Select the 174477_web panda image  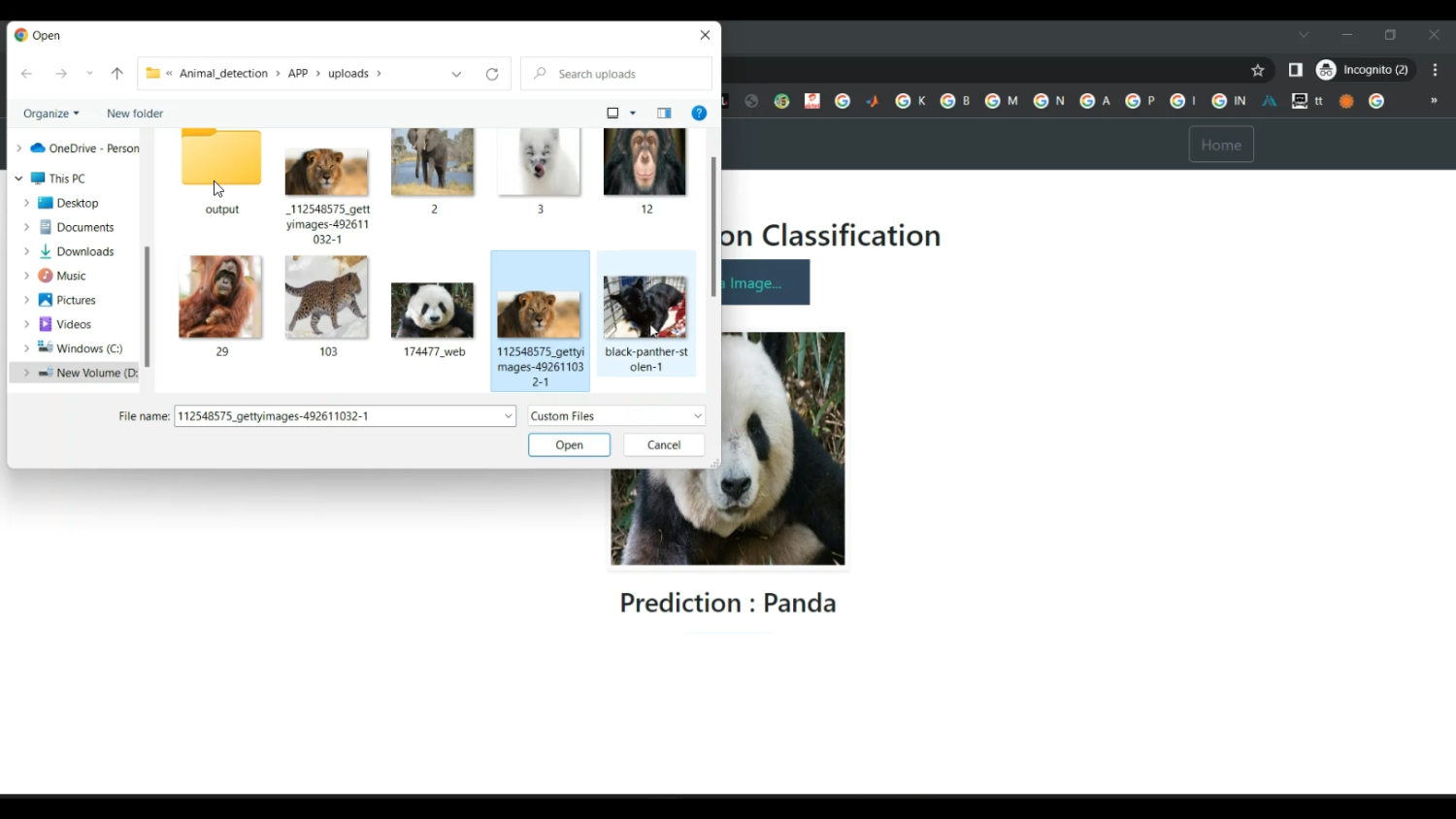tap(433, 318)
